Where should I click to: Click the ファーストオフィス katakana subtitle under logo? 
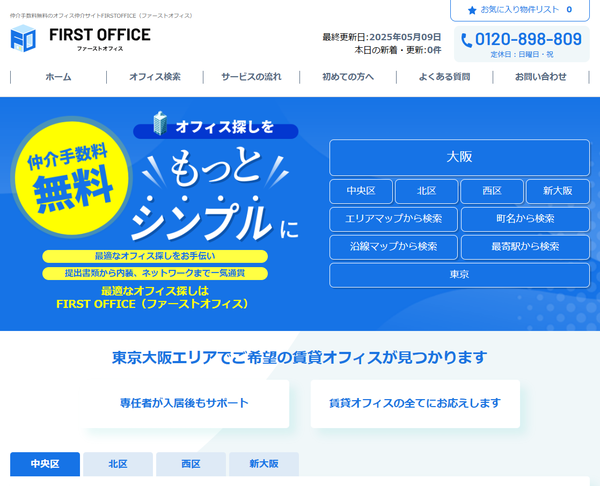(x=100, y=49)
